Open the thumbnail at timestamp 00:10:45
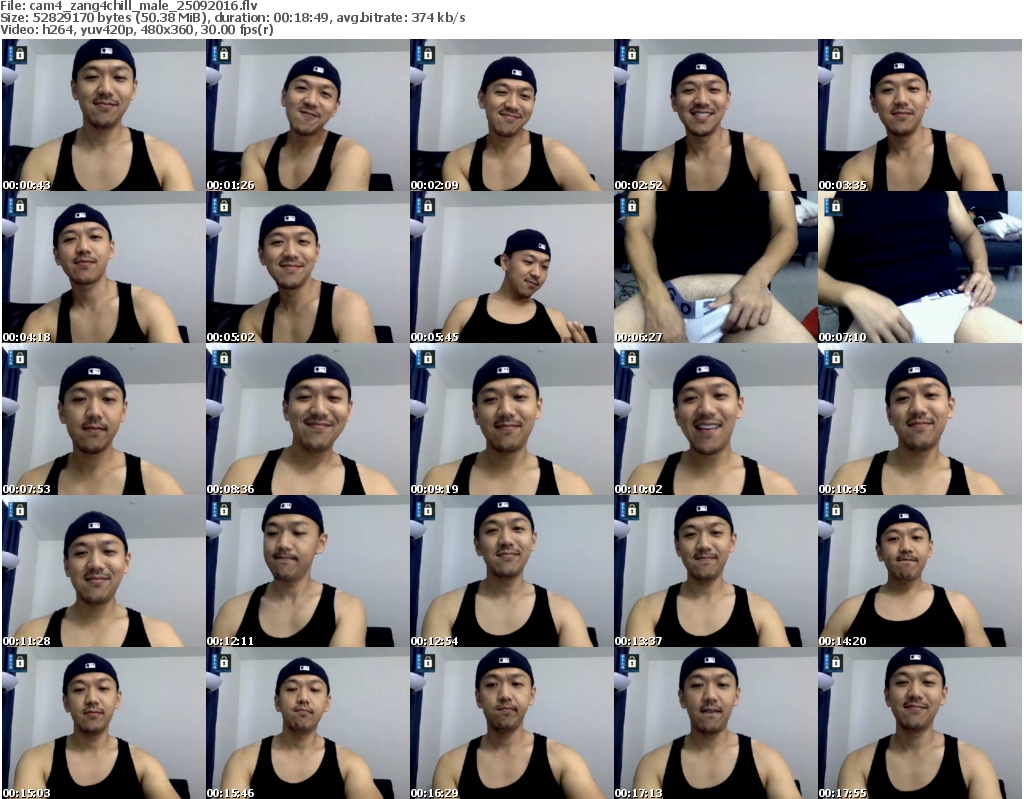 pyautogui.click(x=919, y=420)
